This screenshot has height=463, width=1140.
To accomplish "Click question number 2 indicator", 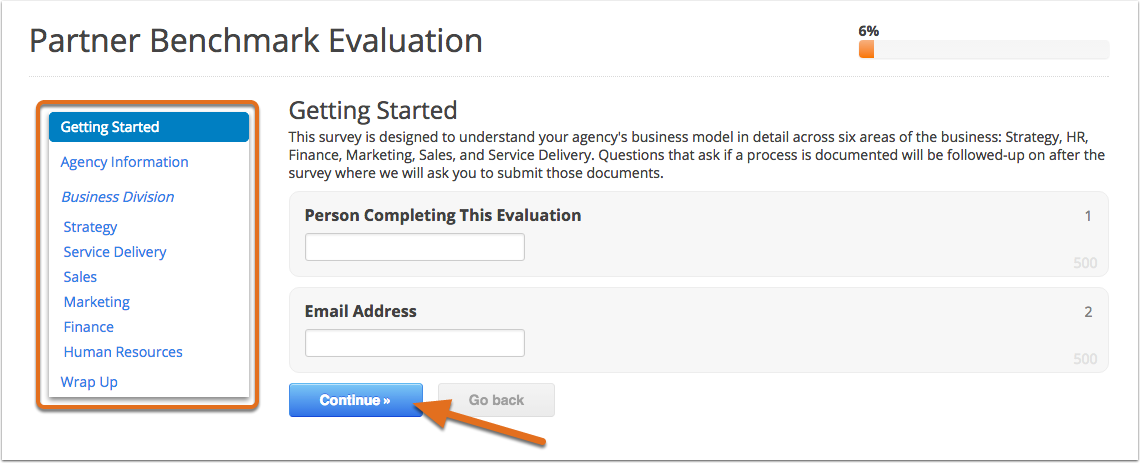I will point(1088,312).
